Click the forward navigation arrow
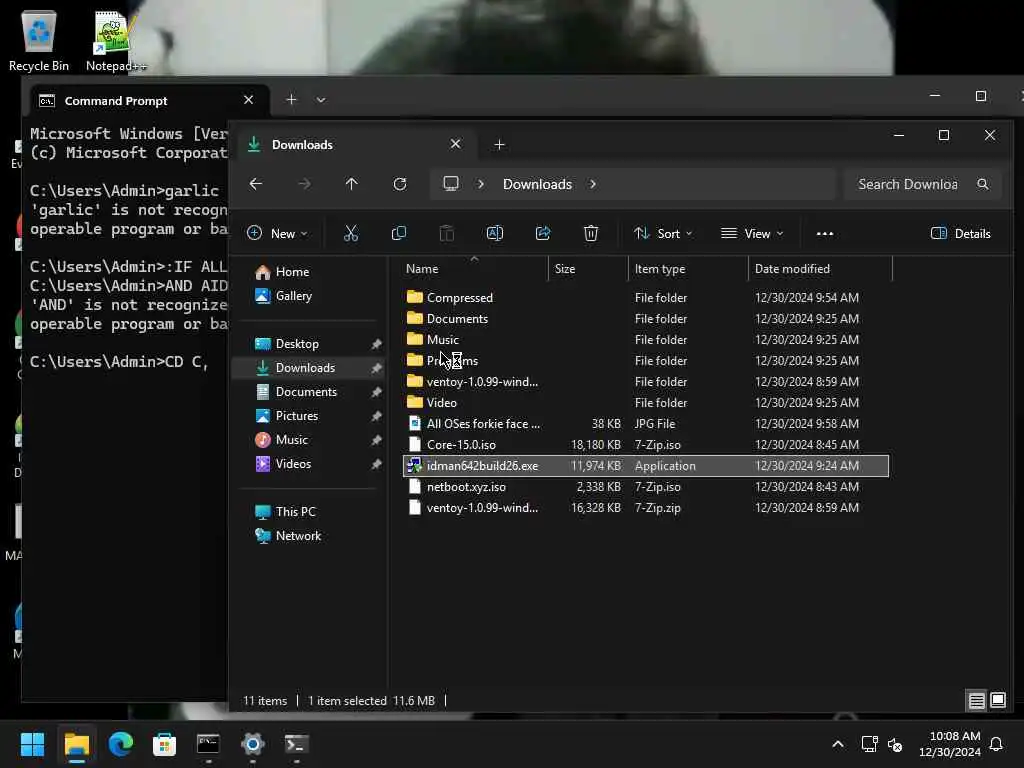 [x=304, y=184]
